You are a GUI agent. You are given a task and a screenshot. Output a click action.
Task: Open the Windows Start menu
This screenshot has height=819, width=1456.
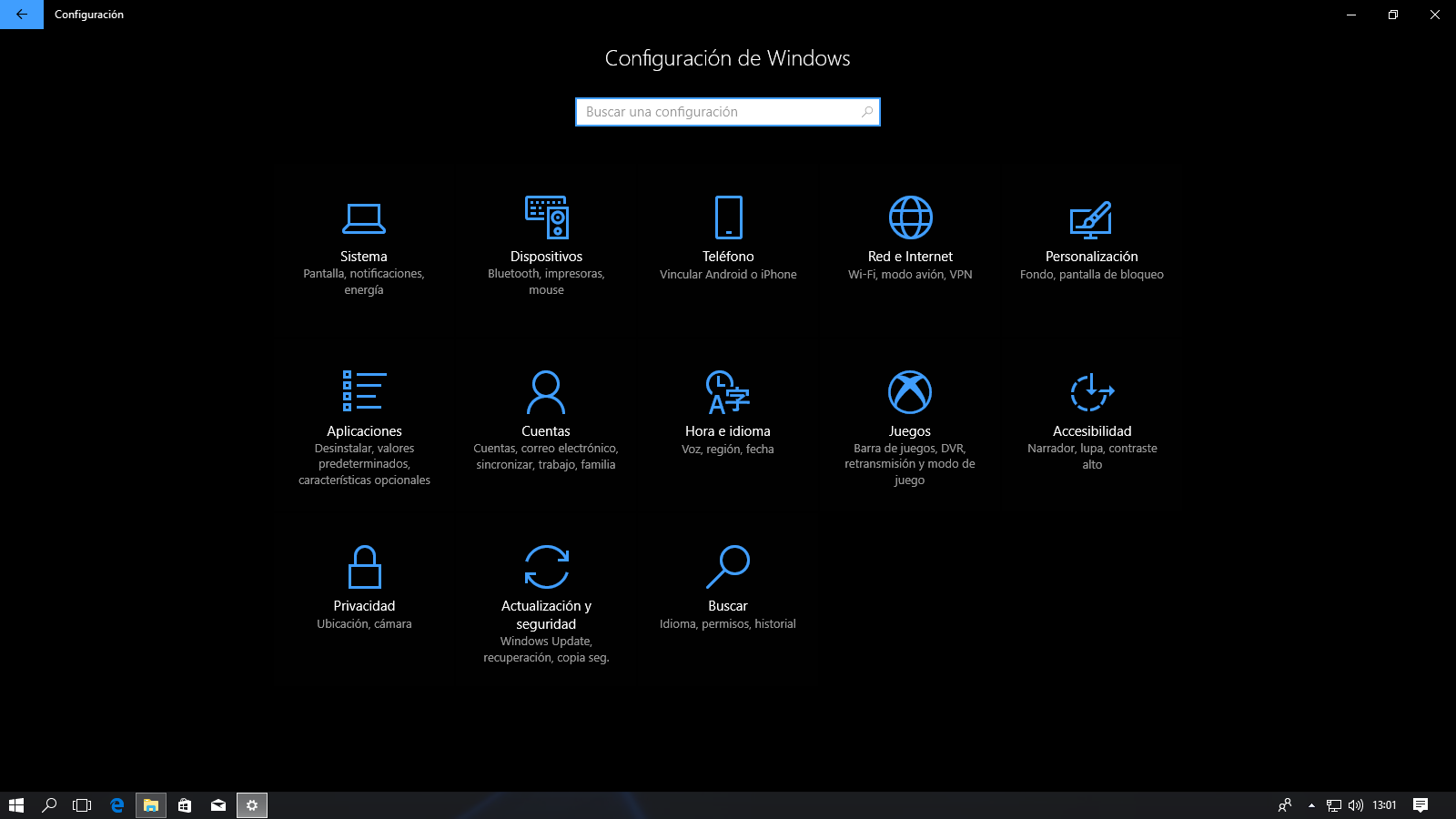16,805
